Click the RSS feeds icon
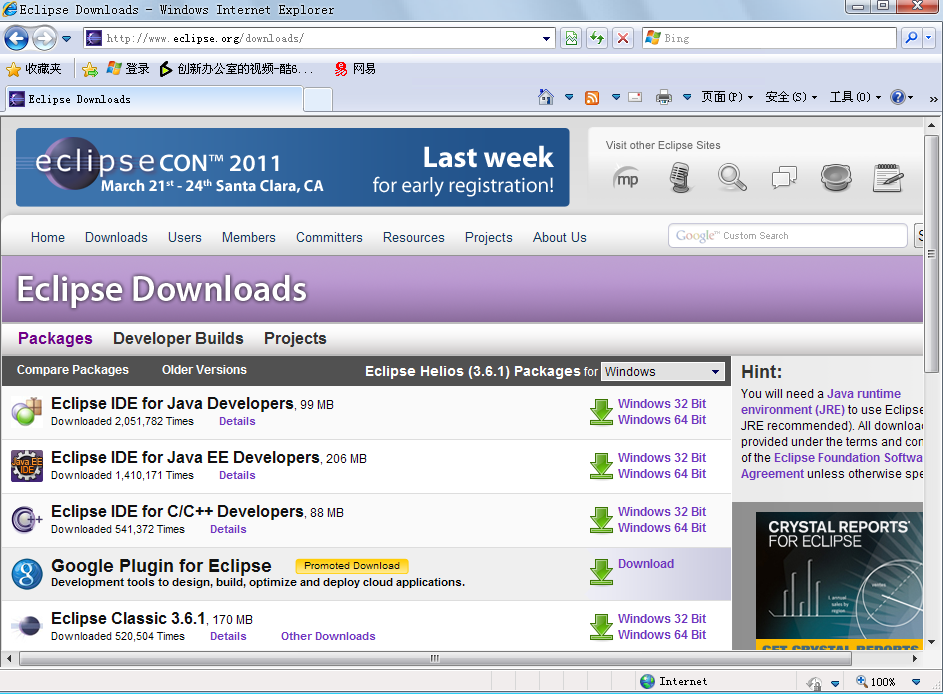The image size is (943, 694). (592, 97)
